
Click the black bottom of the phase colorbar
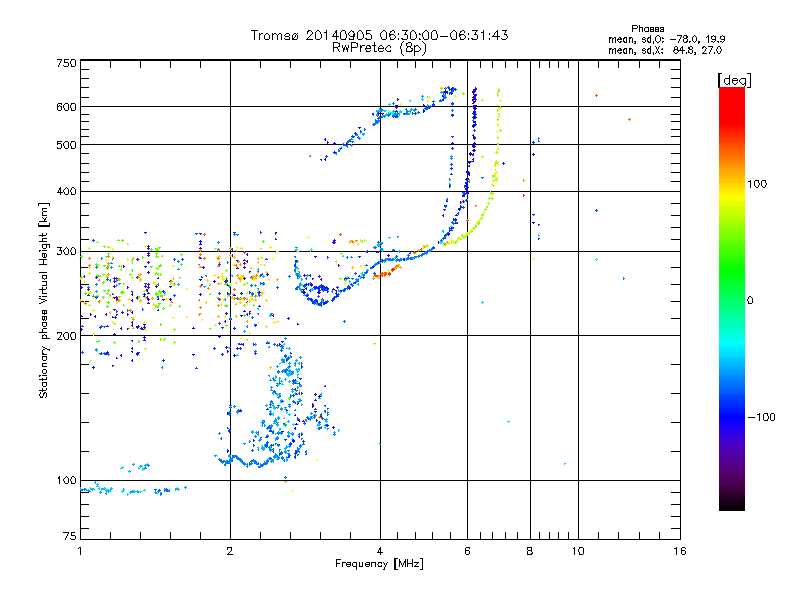732,503
